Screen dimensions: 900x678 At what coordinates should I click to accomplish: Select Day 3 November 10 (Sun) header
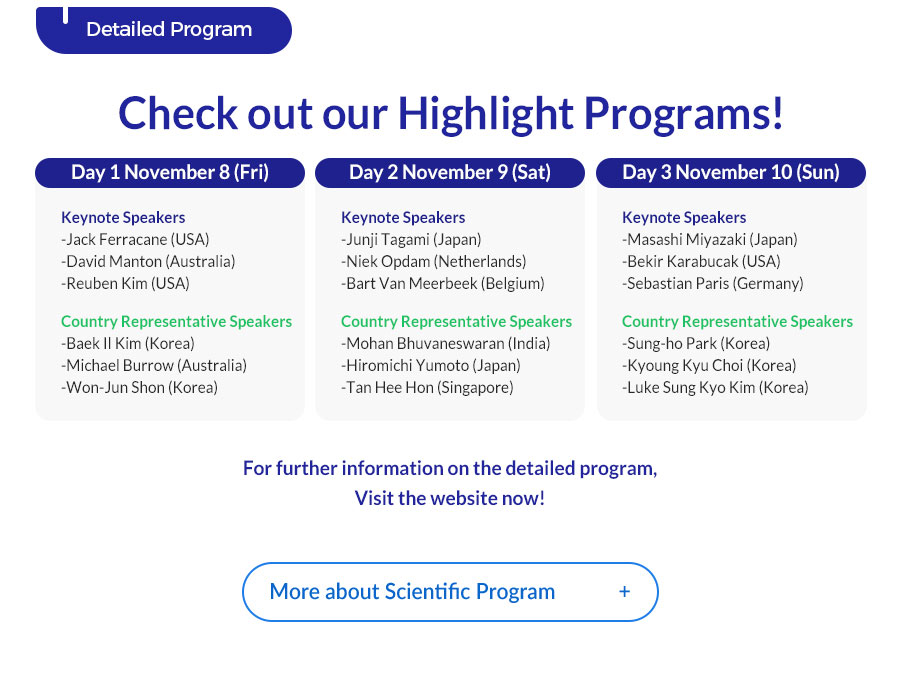pos(731,172)
